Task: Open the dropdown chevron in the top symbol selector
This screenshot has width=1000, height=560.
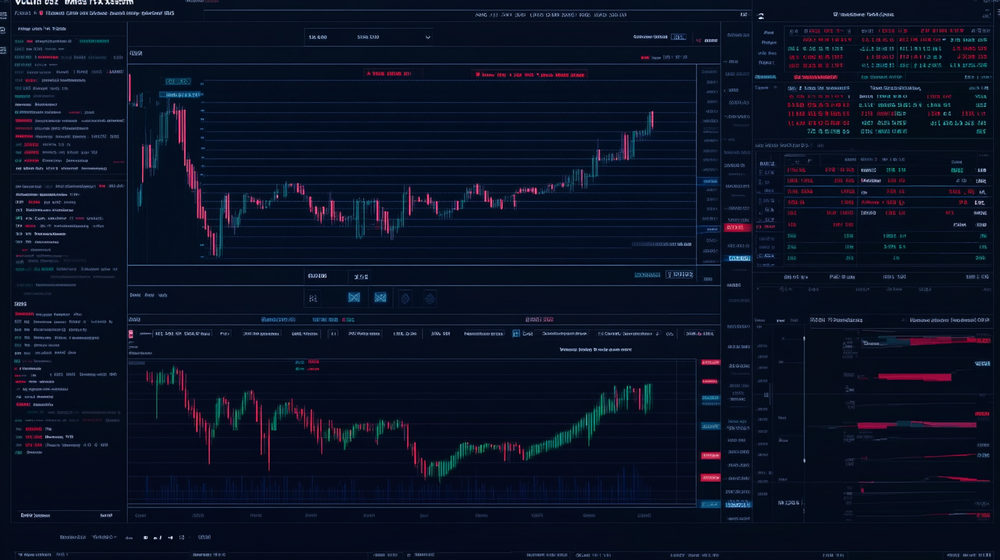Action: tap(428, 37)
